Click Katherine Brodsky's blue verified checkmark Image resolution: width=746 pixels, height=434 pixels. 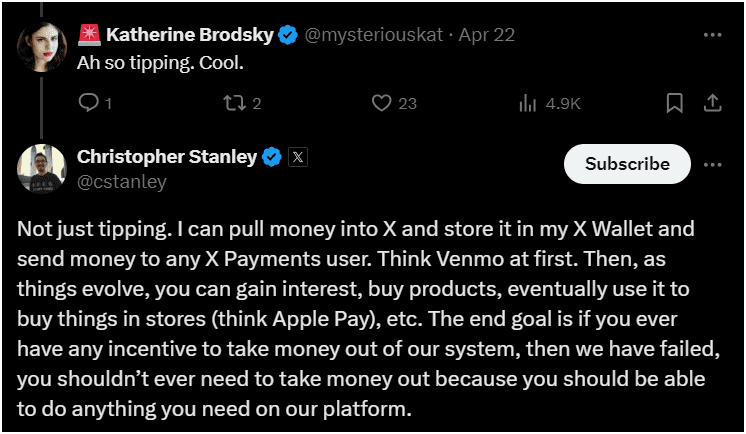click(288, 35)
